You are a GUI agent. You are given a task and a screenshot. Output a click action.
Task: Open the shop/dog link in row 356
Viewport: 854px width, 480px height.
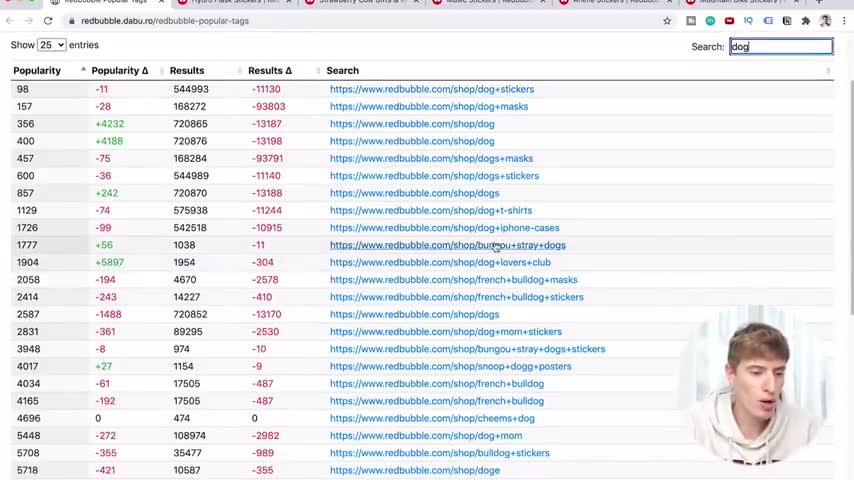[412, 124]
